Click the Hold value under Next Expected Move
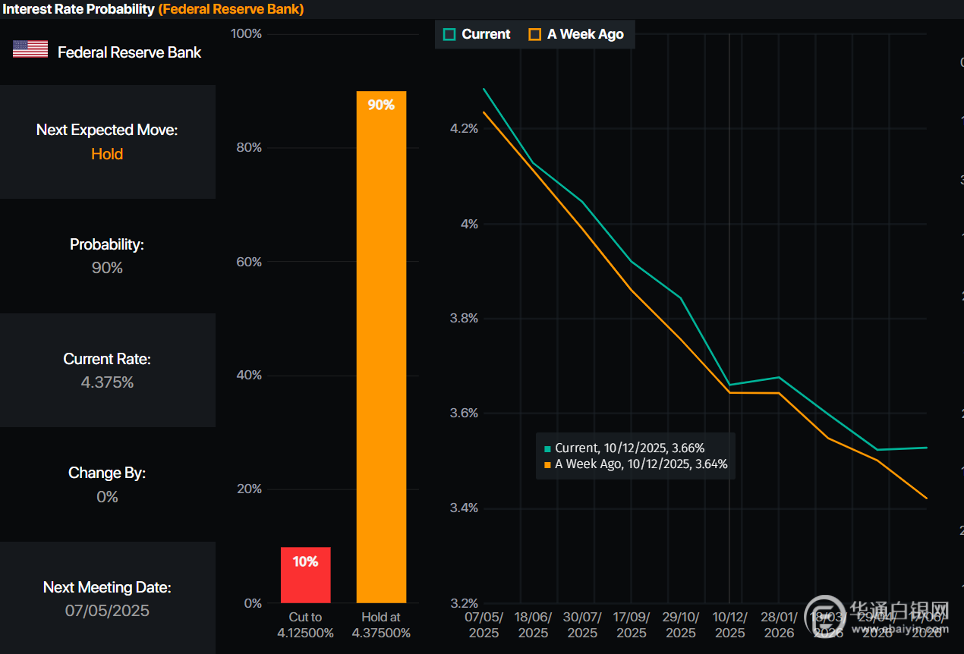 coord(107,154)
